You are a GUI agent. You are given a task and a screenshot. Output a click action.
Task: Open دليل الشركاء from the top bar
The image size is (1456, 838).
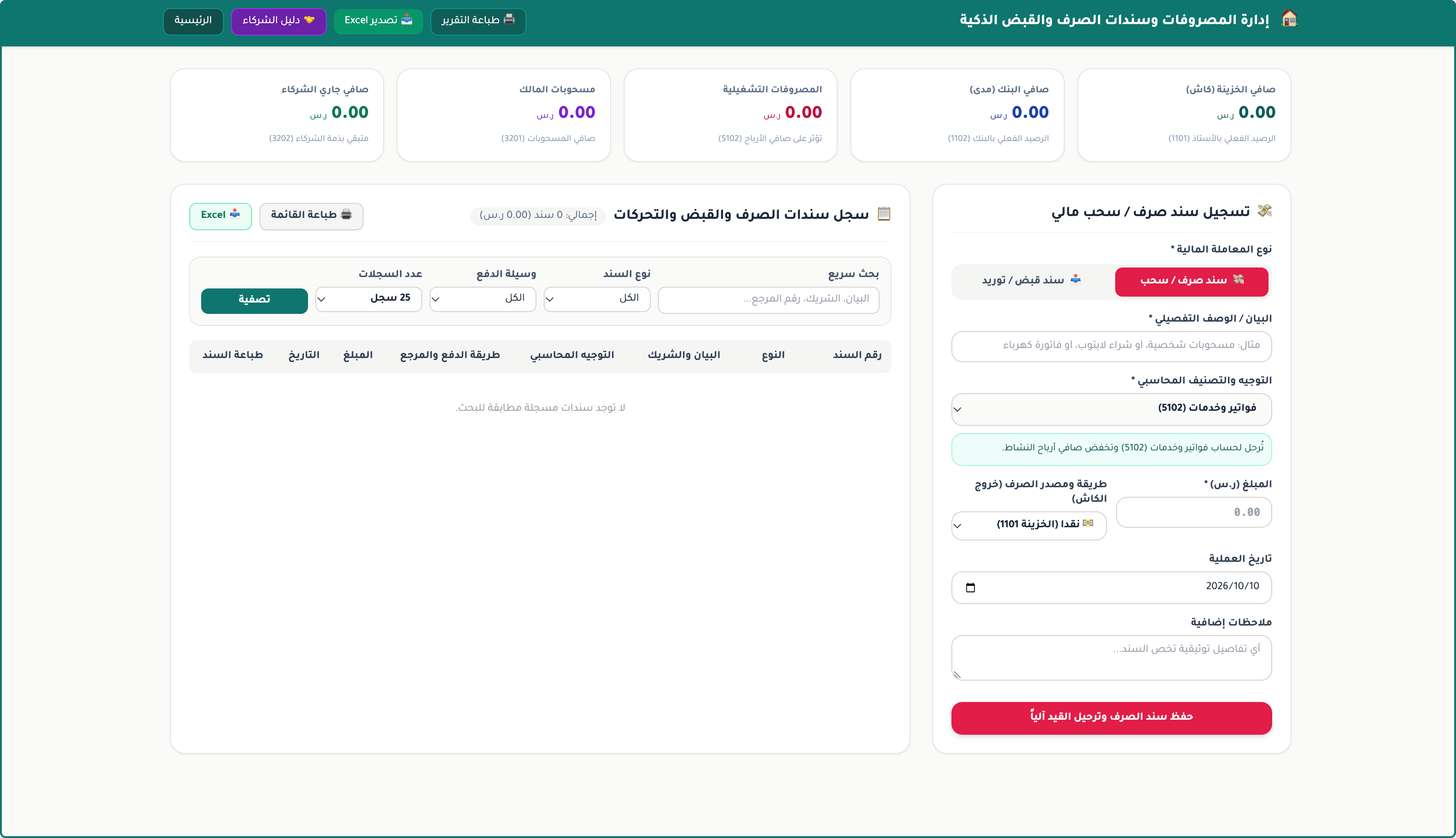tap(278, 21)
